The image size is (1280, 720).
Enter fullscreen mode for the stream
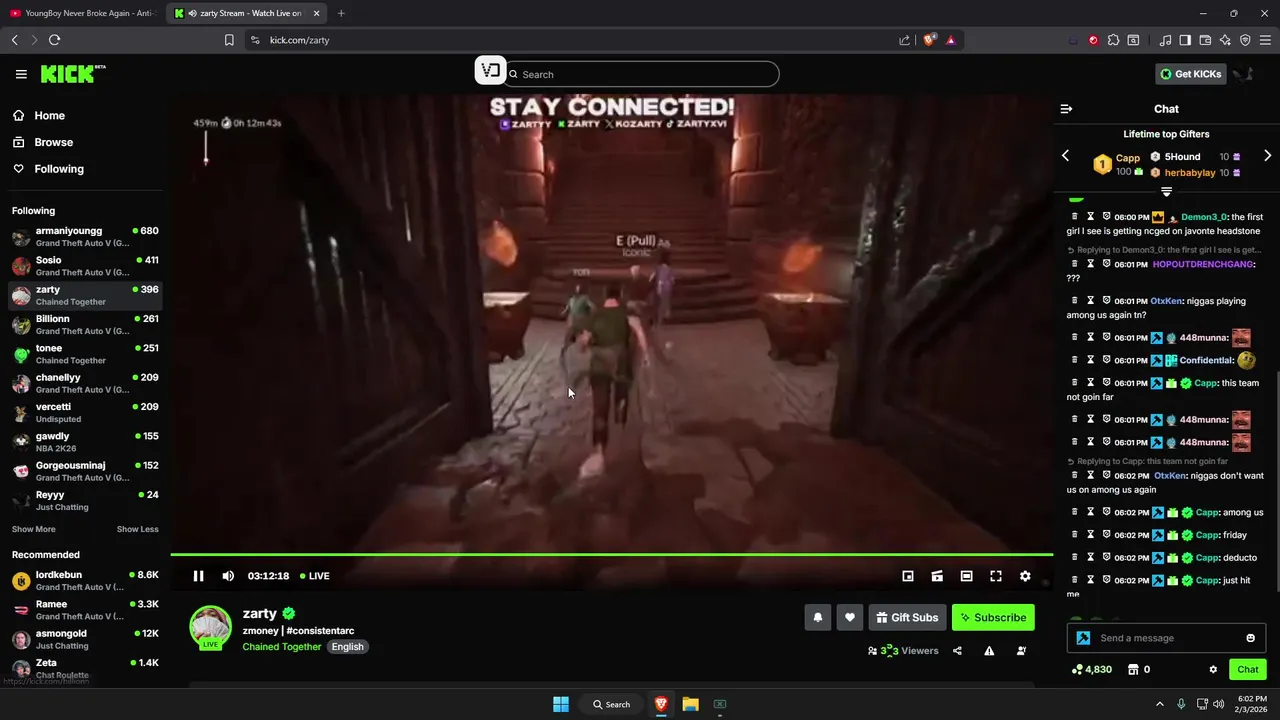(x=996, y=576)
